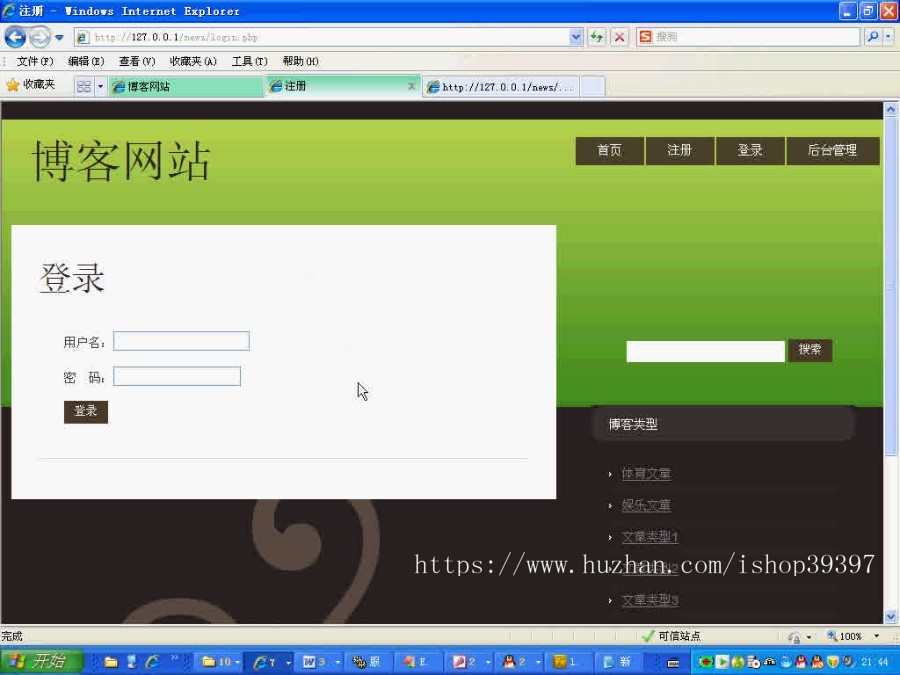Click the Show Desktop icon in Quick Launch
The height and width of the screenshot is (675, 900).
132,662
